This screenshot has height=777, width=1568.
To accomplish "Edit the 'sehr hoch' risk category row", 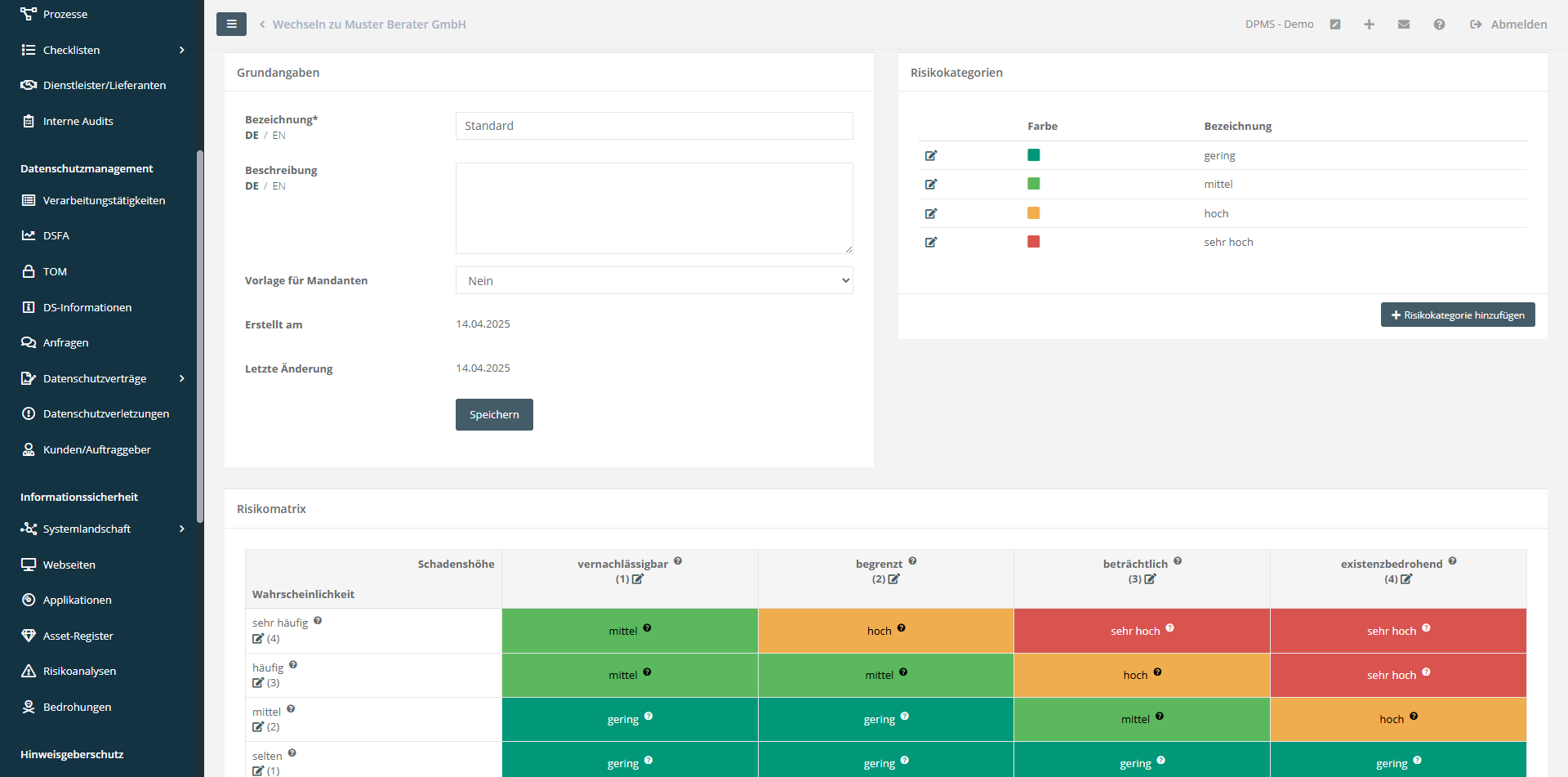I will [x=931, y=243].
